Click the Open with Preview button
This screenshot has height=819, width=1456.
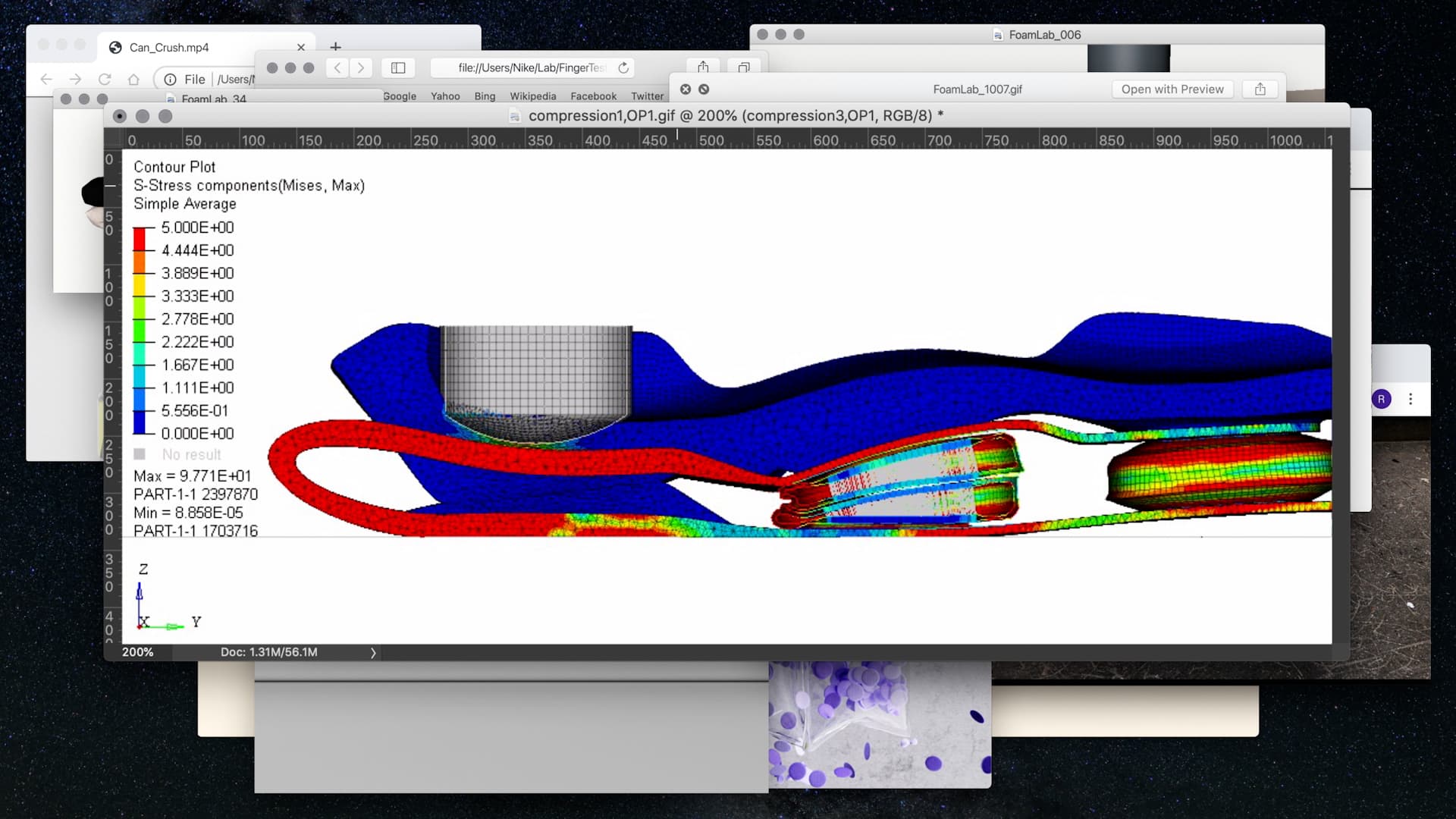click(1172, 89)
